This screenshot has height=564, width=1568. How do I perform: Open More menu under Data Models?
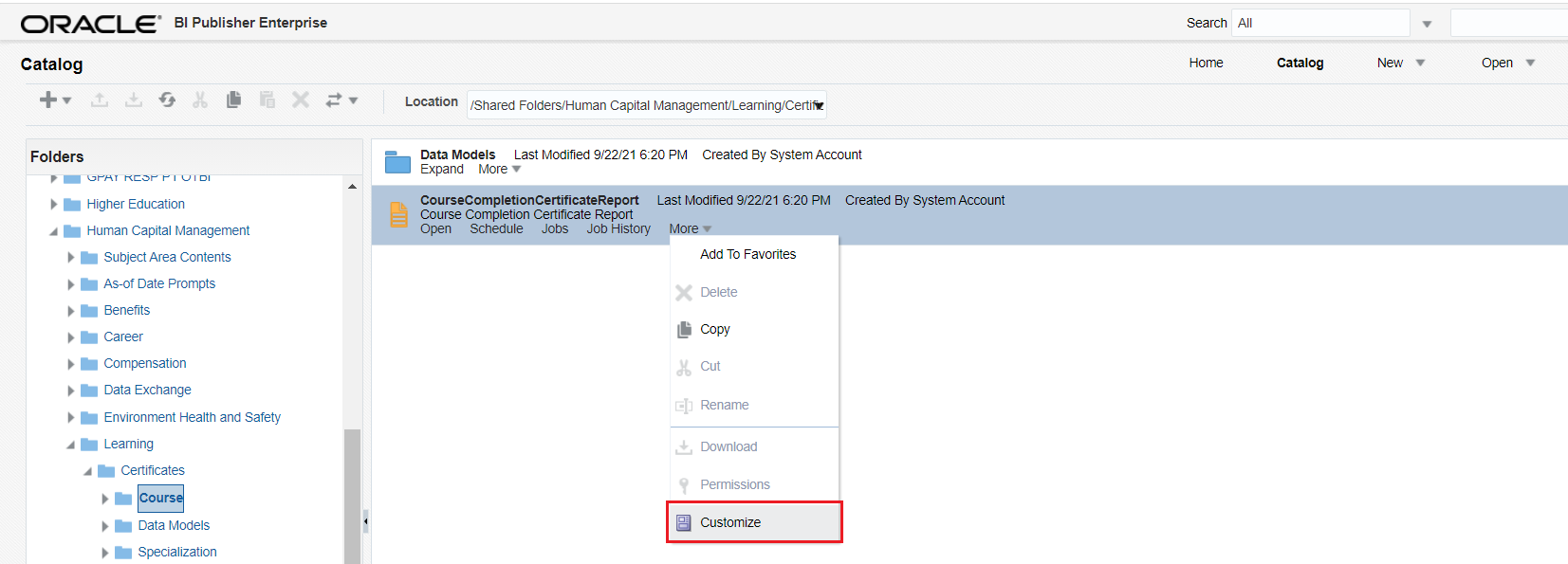(499, 169)
